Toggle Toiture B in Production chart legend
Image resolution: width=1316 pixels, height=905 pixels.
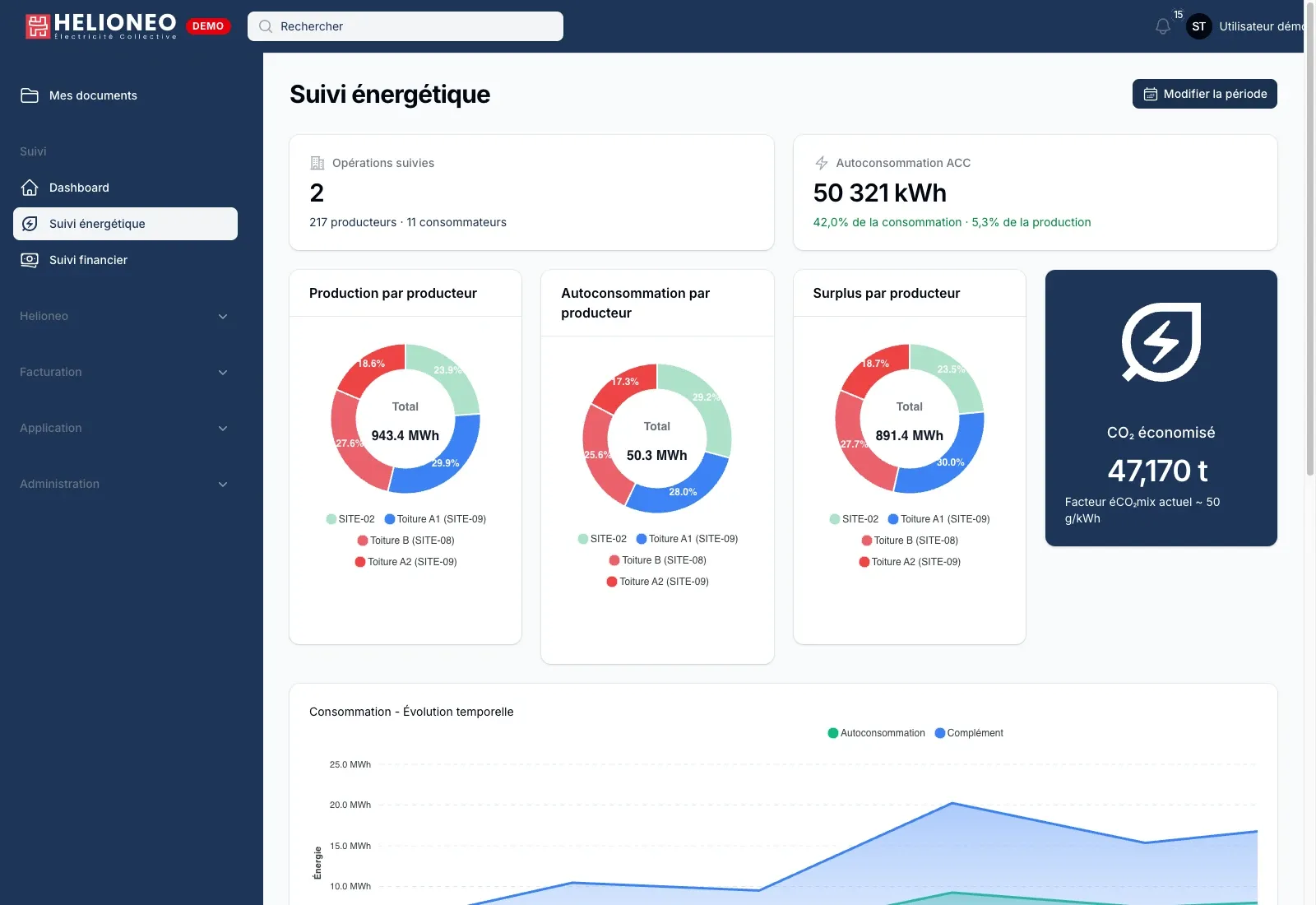coord(405,541)
